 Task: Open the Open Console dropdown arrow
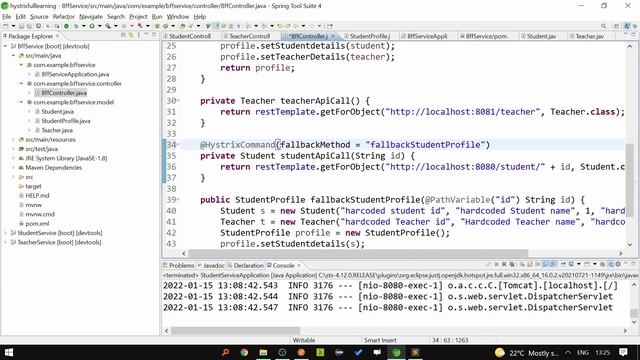pos(595,264)
